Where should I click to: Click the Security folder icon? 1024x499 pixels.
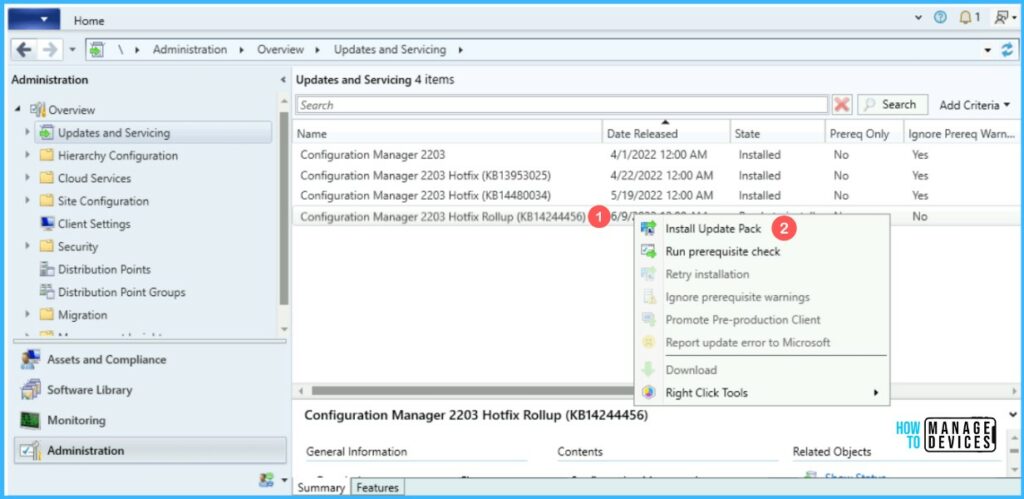pyautogui.click(x=46, y=246)
